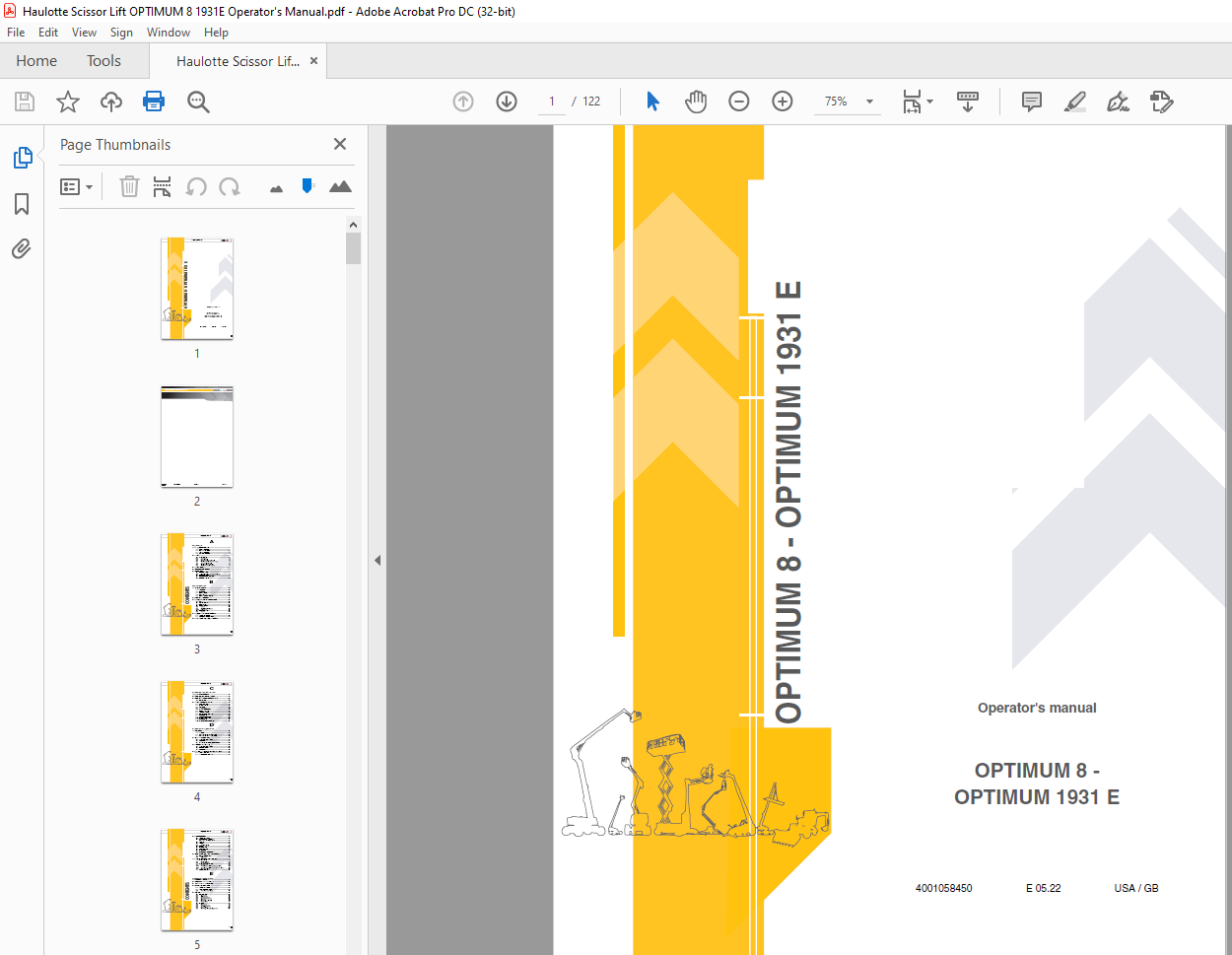Rotate pages counterclockwise in thumbnails
The image size is (1232, 955).
[x=196, y=186]
